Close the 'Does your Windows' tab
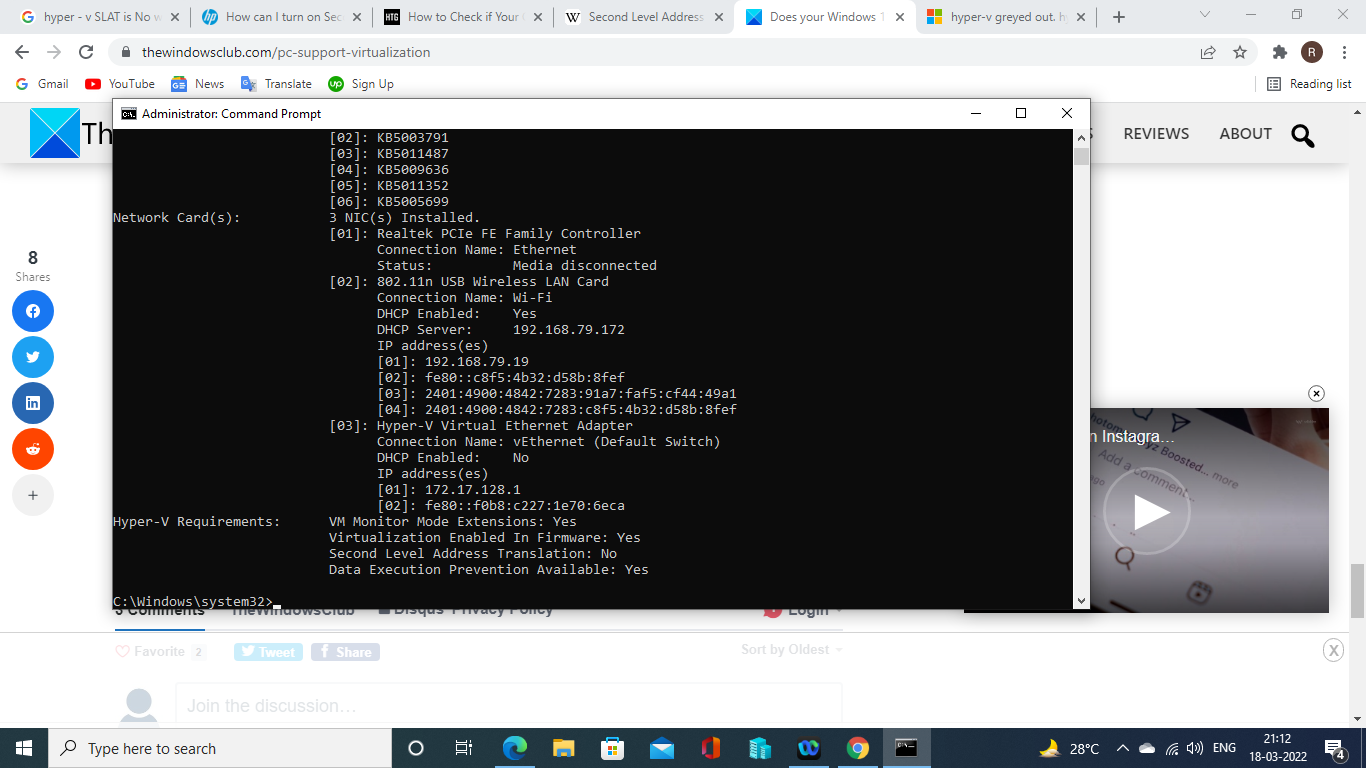 (899, 17)
